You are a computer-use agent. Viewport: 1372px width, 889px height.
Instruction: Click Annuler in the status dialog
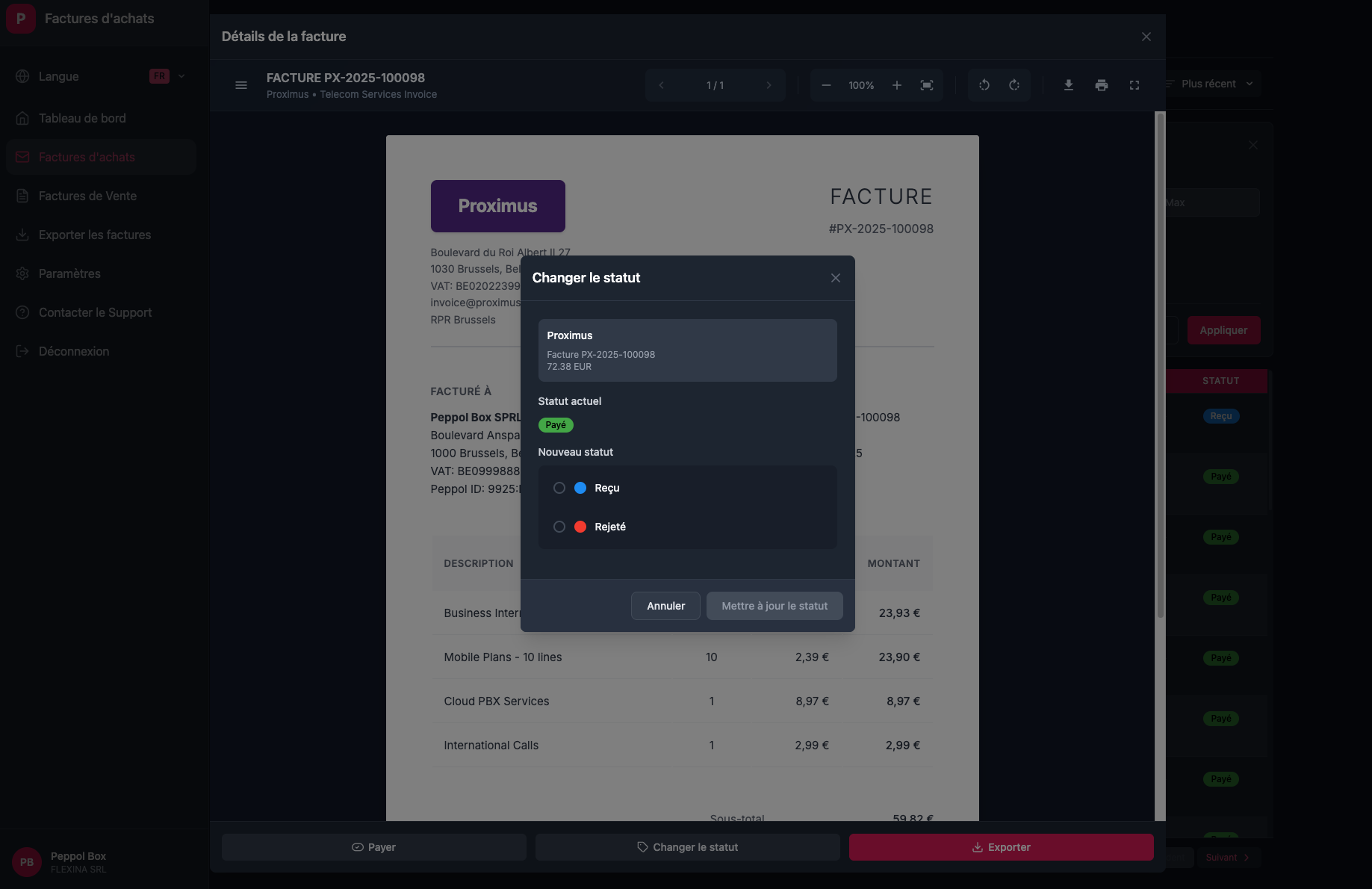click(x=665, y=606)
